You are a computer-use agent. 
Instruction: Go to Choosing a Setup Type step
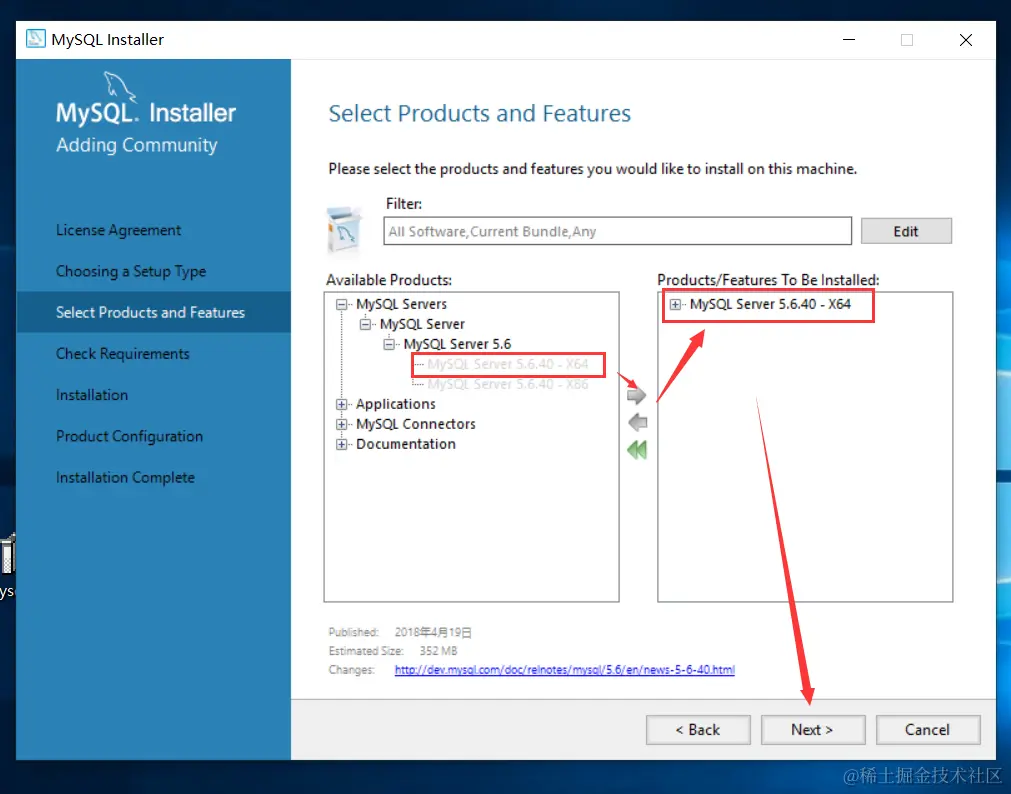[x=131, y=272]
